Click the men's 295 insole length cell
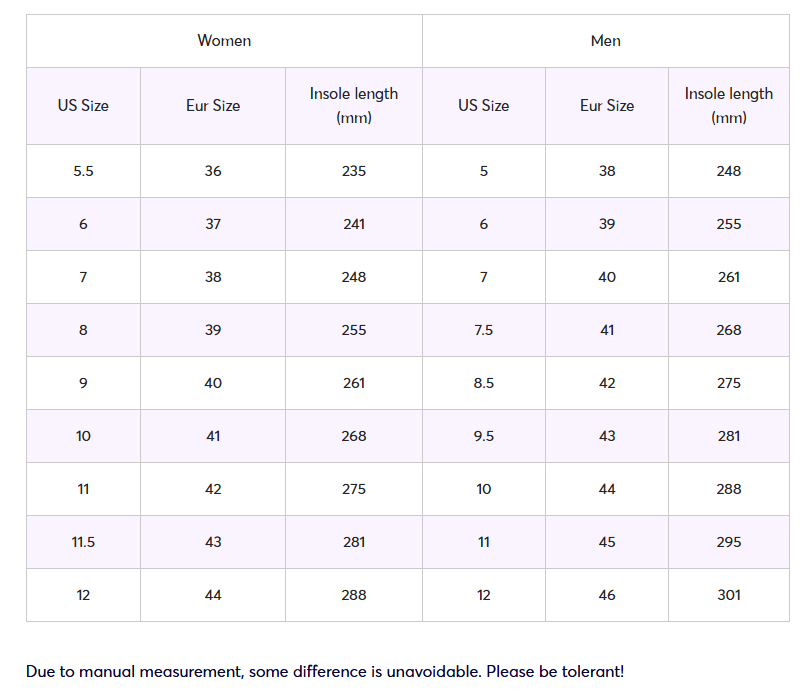 [x=728, y=542]
